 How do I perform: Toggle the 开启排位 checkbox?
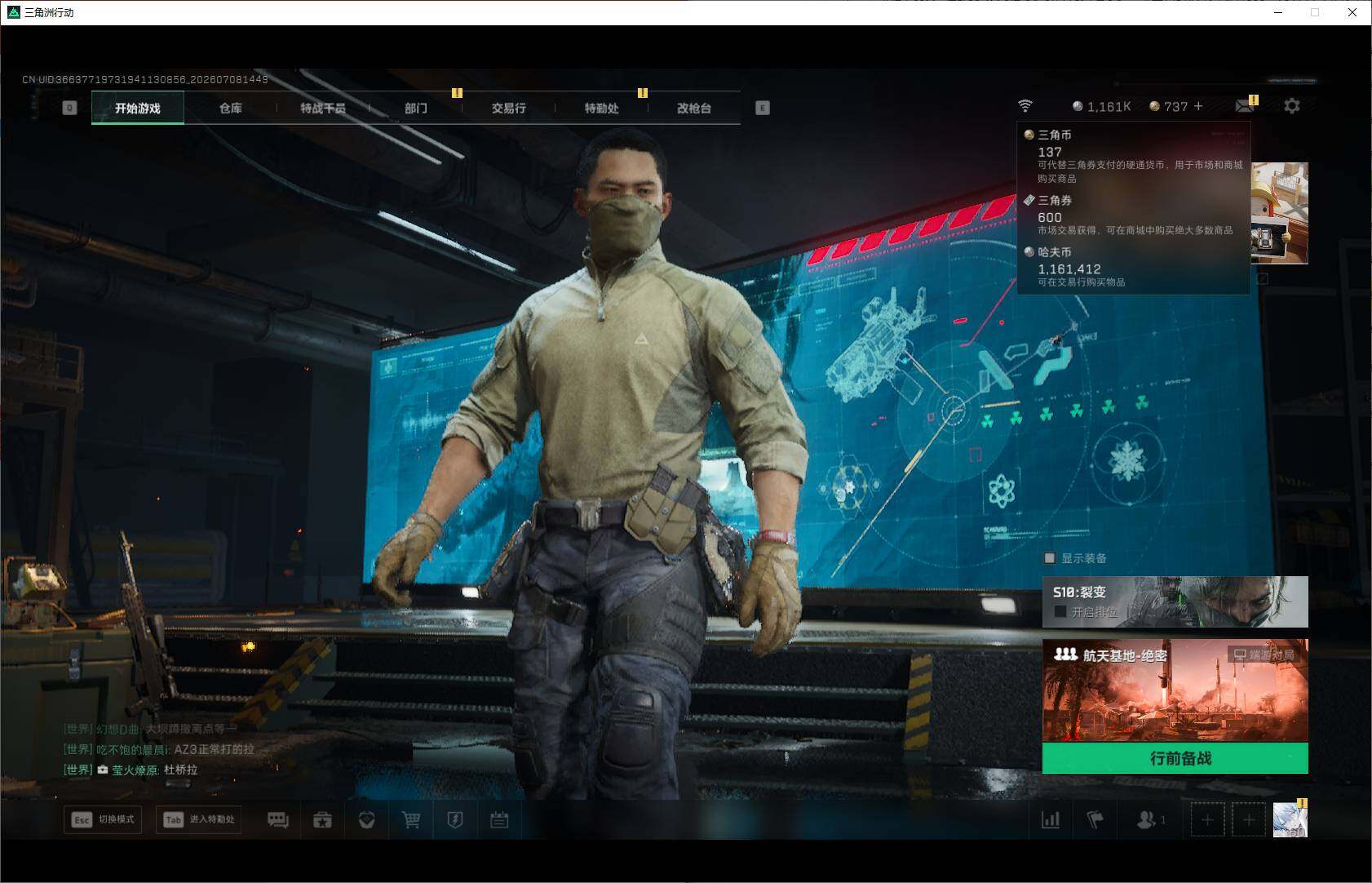[1060, 611]
